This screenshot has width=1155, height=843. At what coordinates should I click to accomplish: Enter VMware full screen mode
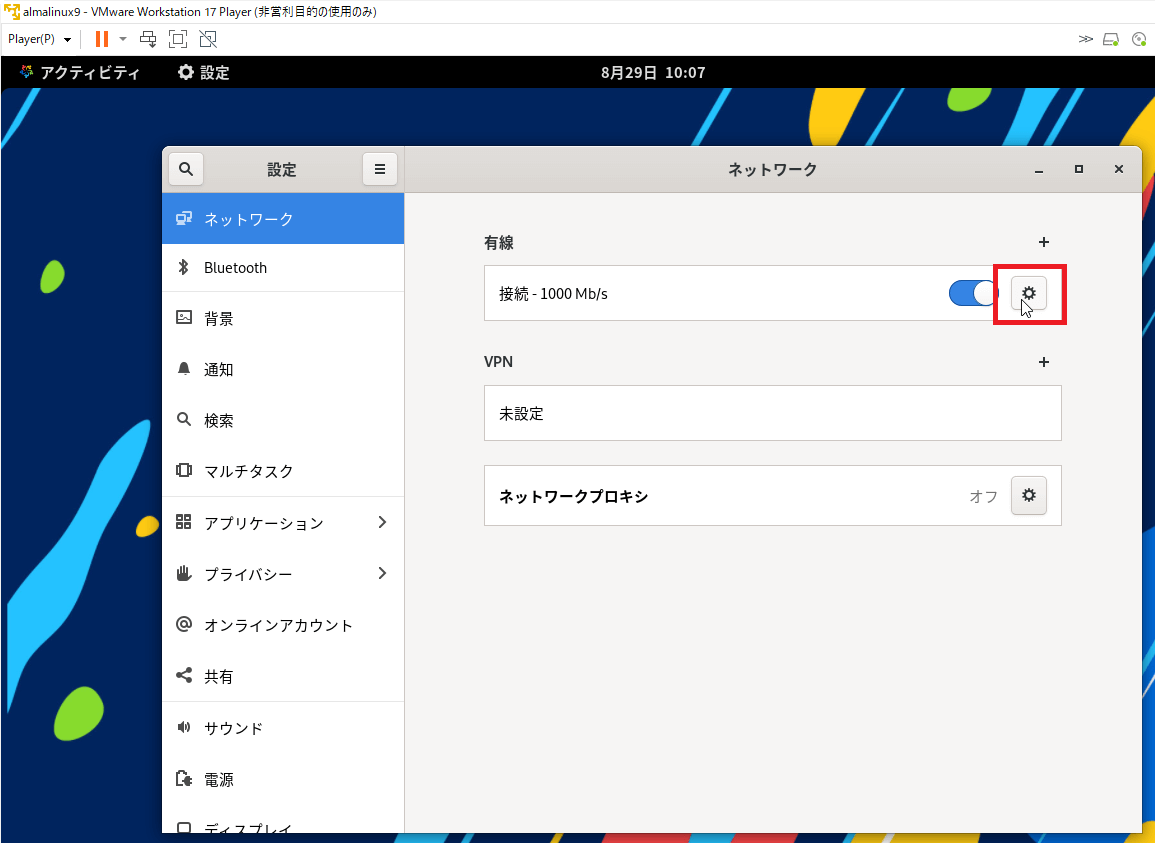point(178,39)
